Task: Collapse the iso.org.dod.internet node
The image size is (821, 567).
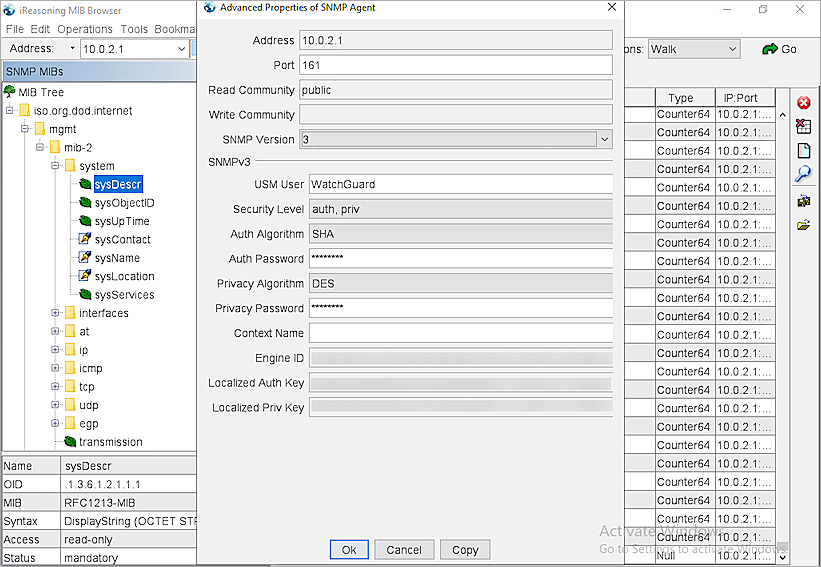Action: pos(9,110)
